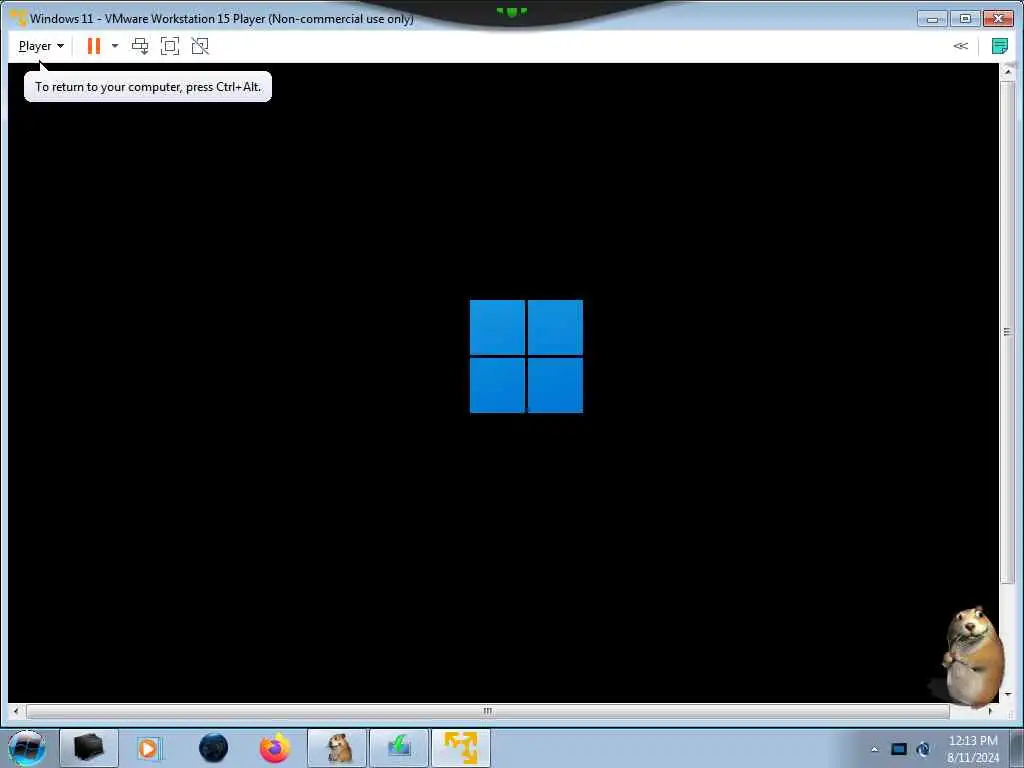Pause the virtual machine with orange button
Viewport: 1024px width, 768px height.
click(93, 46)
